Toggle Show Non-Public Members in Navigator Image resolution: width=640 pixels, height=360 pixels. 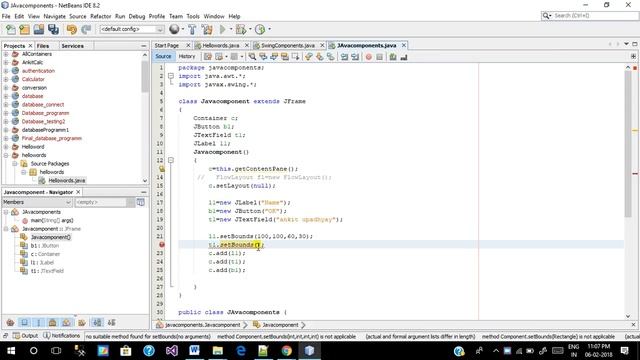(x=53, y=322)
